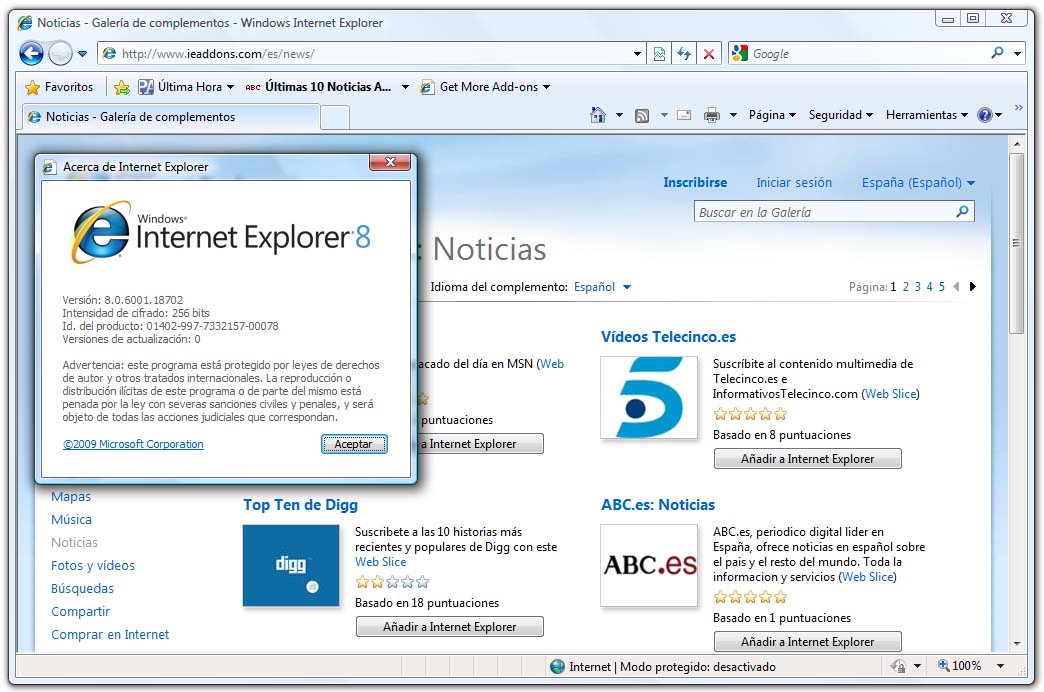Go to results page 5
Image resolution: width=1044 pixels, height=692 pixels.
[x=941, y=287]
